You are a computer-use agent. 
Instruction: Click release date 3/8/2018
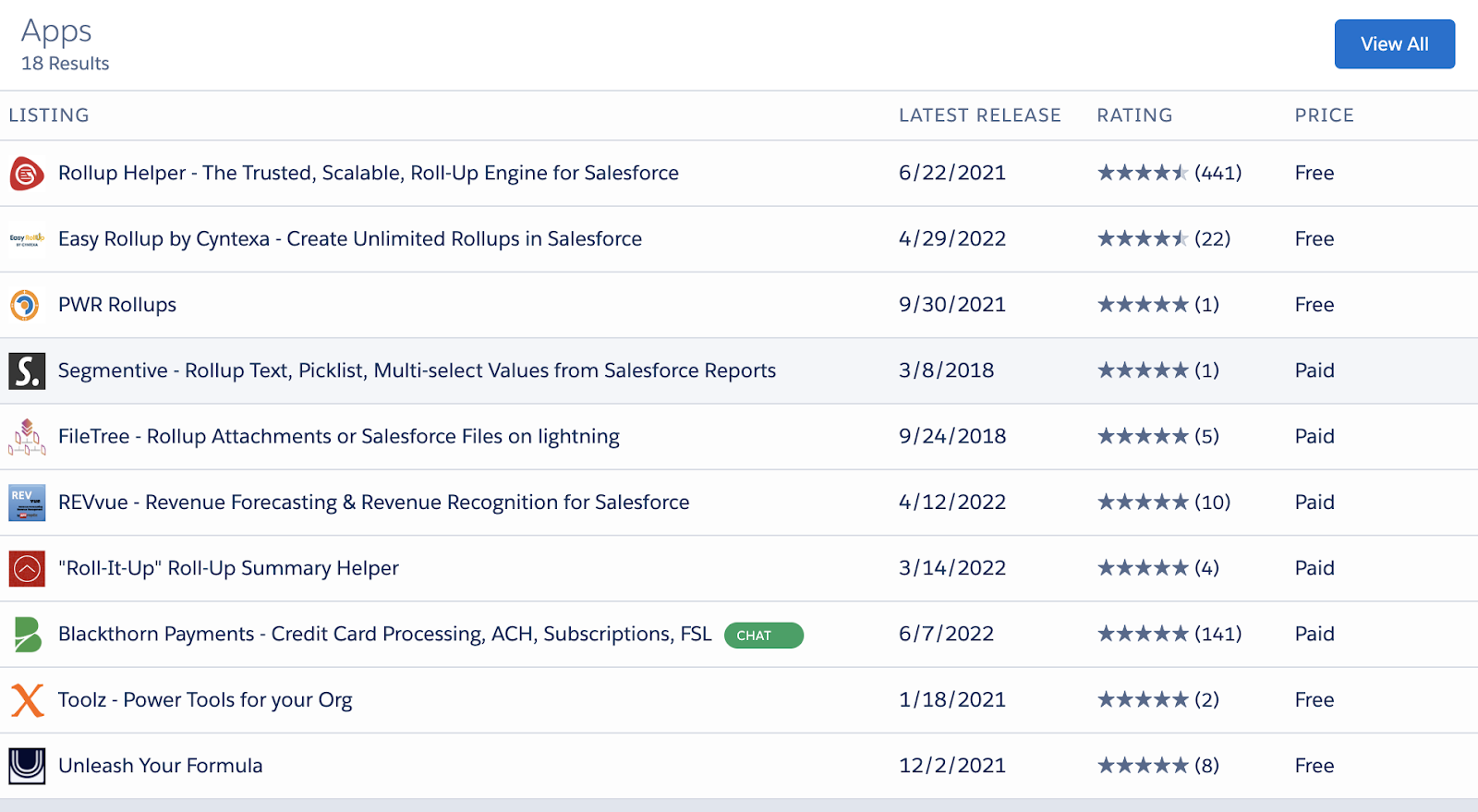[x=947, y=370]
